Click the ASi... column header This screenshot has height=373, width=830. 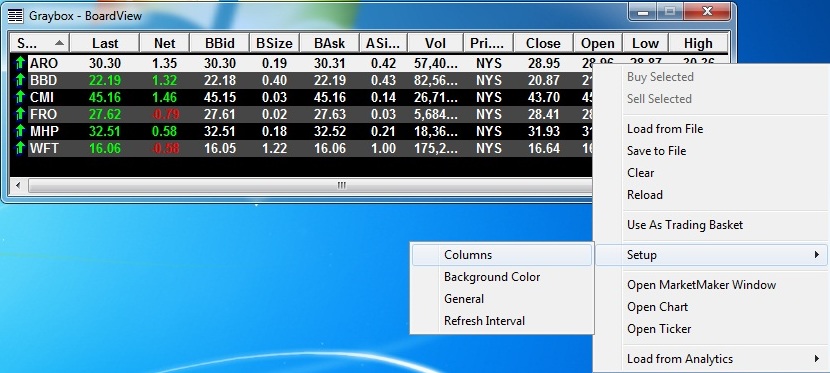384,43
